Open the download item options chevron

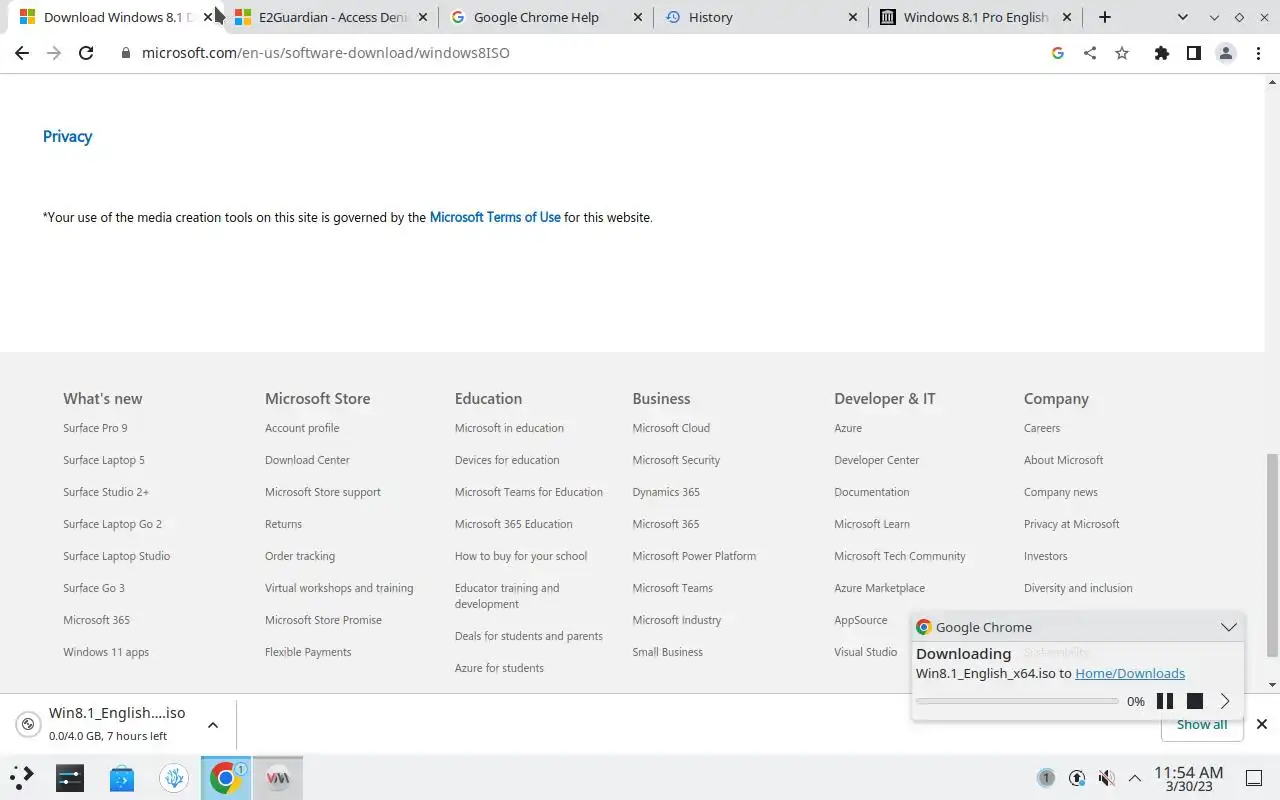[213, 724]
